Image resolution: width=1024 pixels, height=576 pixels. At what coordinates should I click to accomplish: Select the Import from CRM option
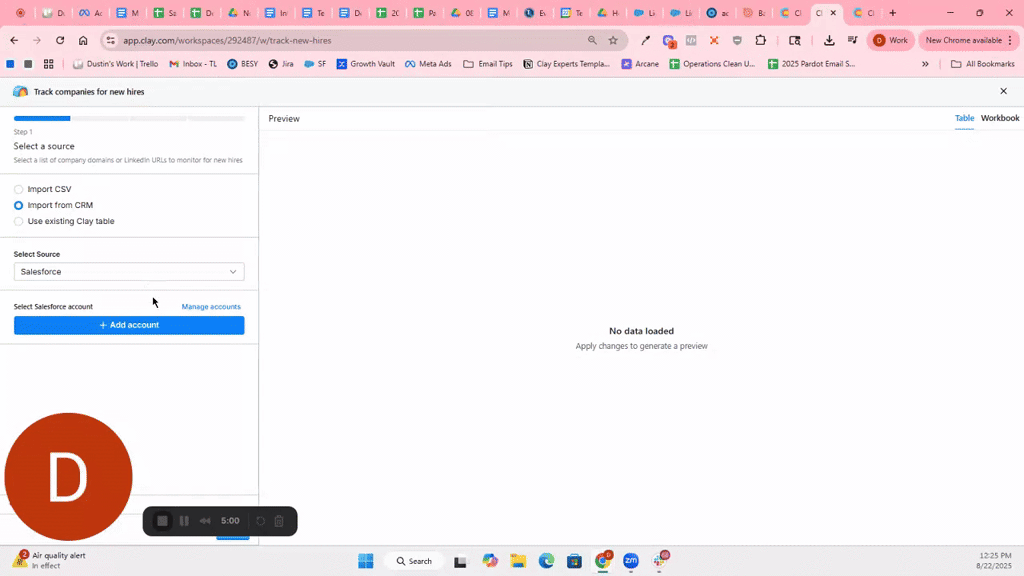point(19,205)
